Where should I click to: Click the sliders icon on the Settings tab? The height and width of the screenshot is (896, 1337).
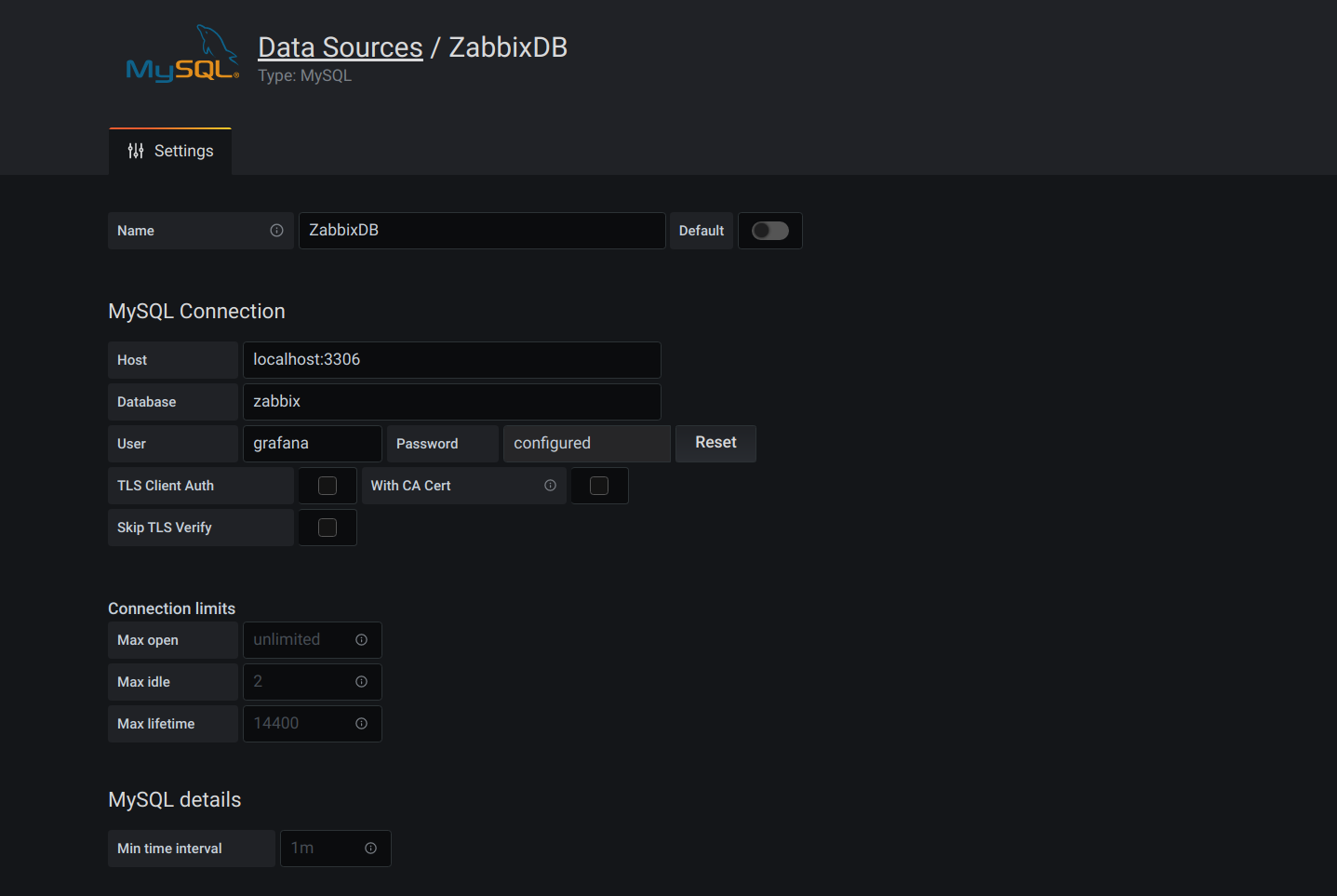pos(136,150)
